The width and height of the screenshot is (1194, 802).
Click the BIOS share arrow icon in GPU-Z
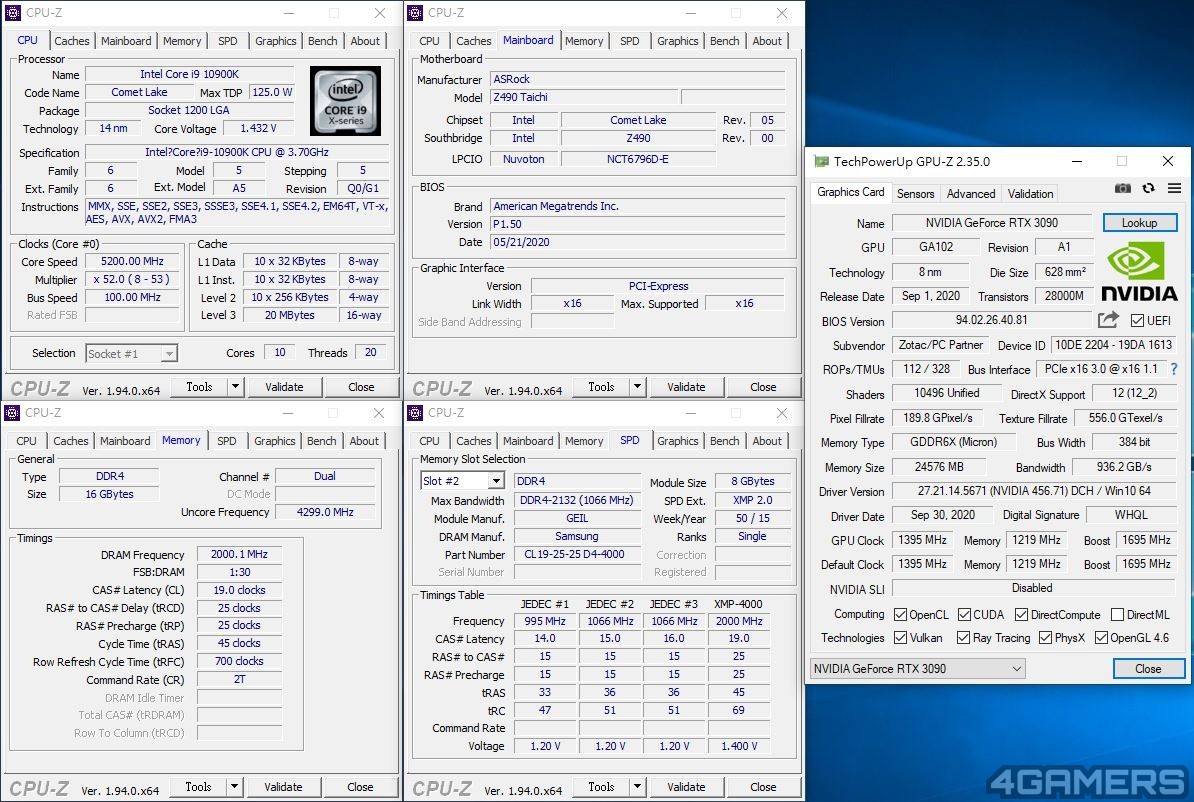pyautogui.click(x=1109, y=320)
